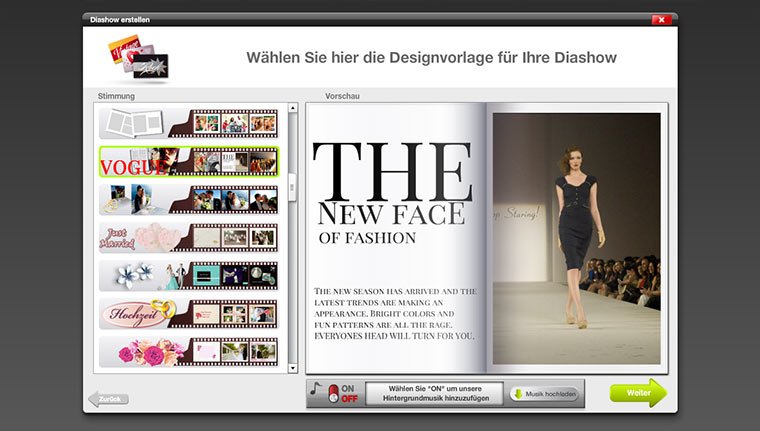This screenshot has width=760, height=431.
Task: Select the open photo book template
Action: [x=188, y=123]
